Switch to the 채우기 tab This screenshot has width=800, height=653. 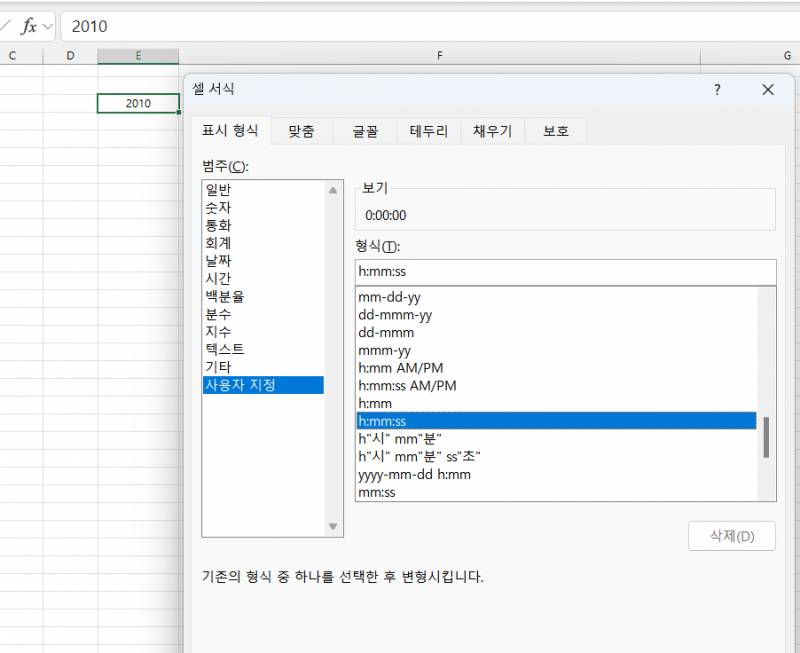click(x=492, y=131)
